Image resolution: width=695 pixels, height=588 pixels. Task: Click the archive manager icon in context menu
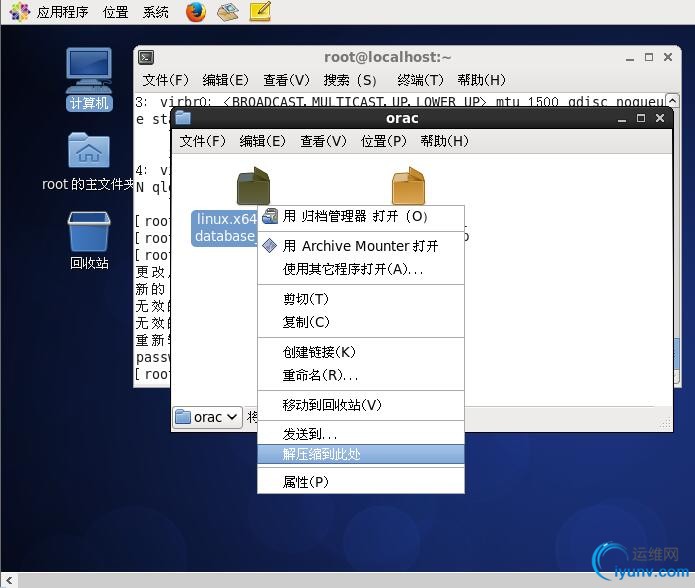270,216
